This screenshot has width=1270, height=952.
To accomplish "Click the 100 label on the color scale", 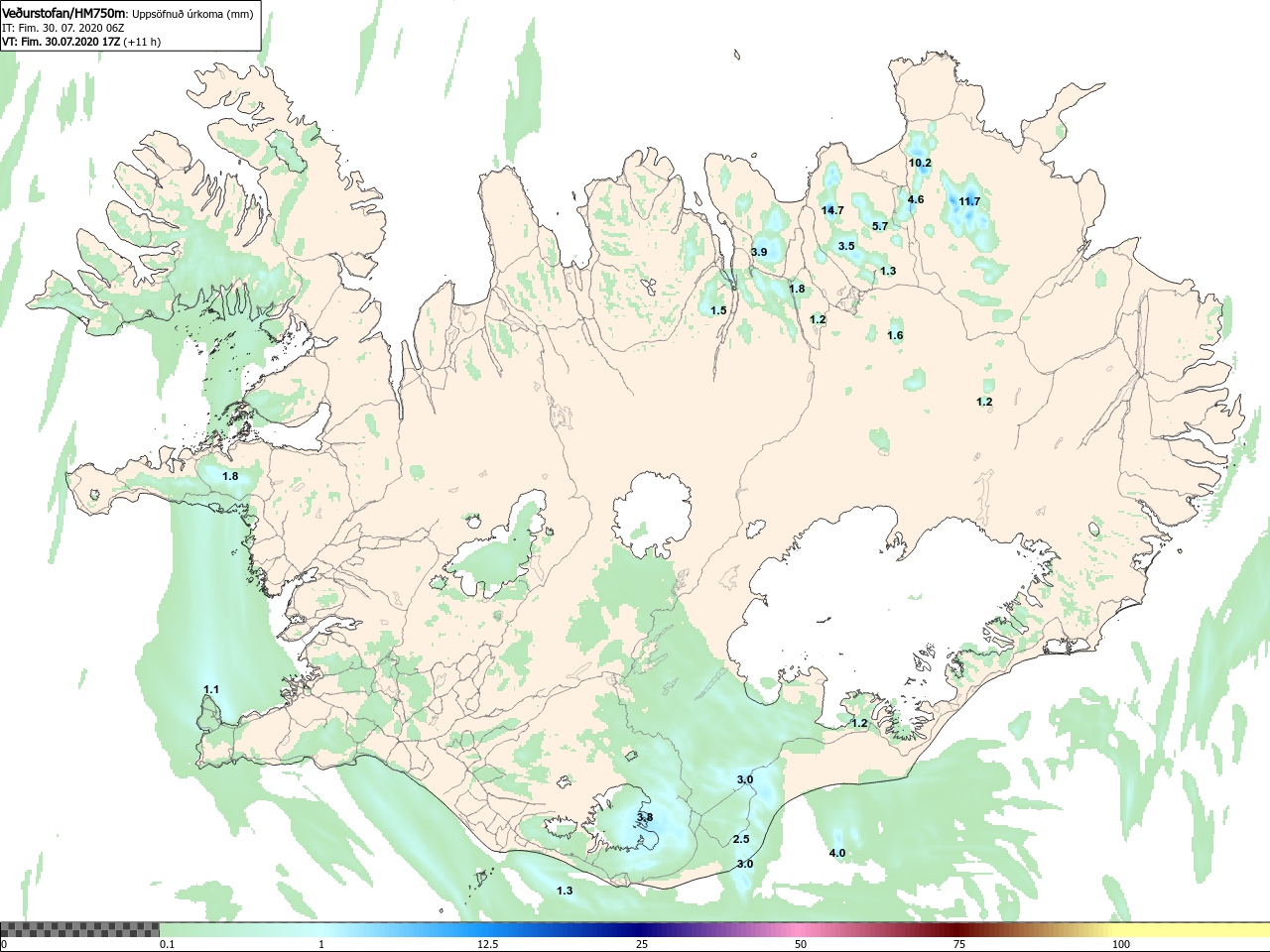I will click(1121, 944).
